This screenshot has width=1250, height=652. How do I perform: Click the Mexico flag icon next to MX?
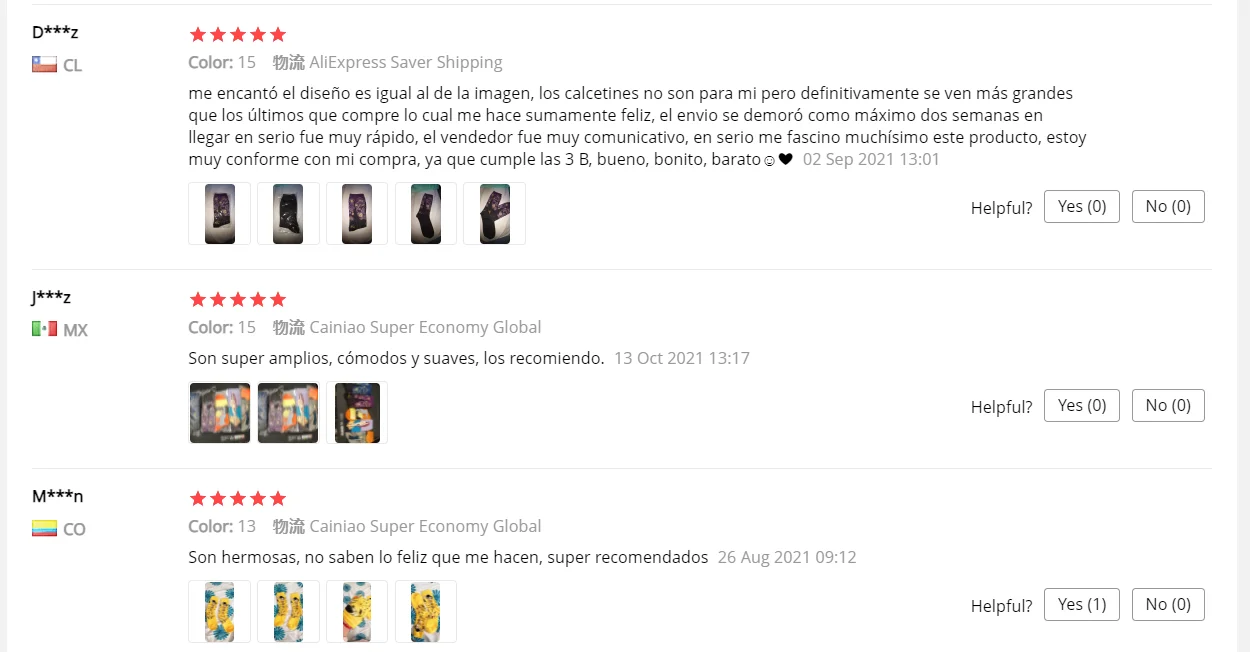44,329
